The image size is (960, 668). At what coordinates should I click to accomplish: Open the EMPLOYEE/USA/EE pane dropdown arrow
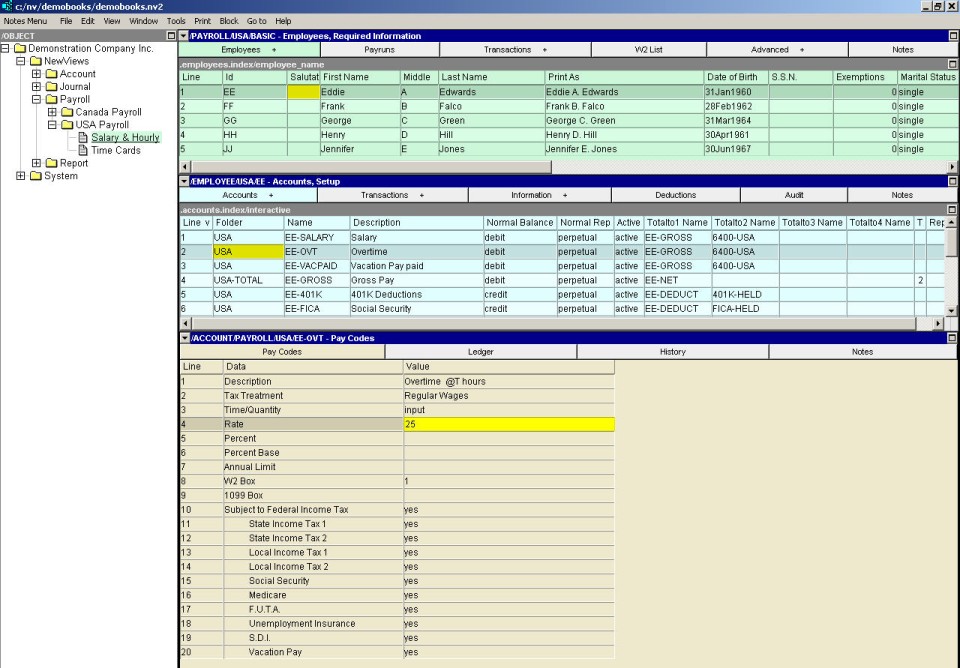tap(183, 181)
